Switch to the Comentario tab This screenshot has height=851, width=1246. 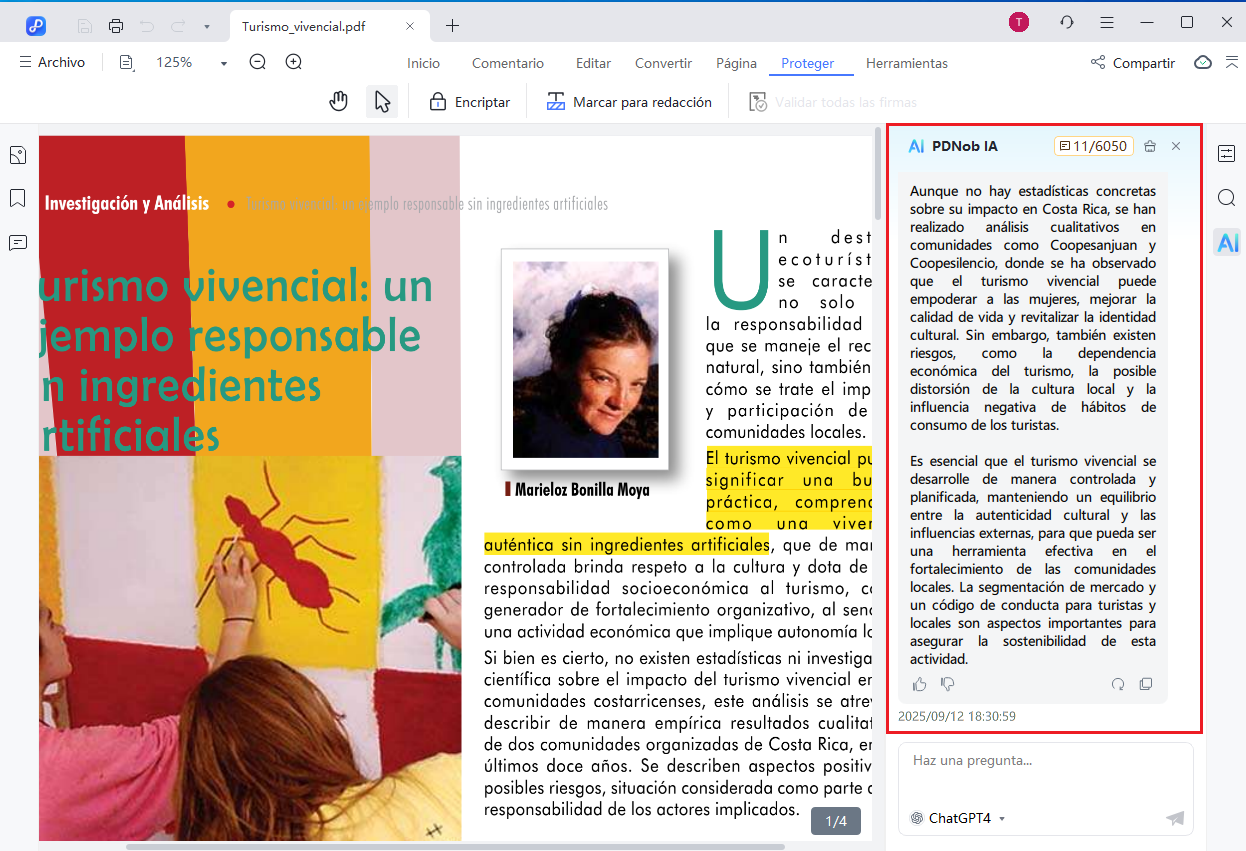[x=508, y=63]
